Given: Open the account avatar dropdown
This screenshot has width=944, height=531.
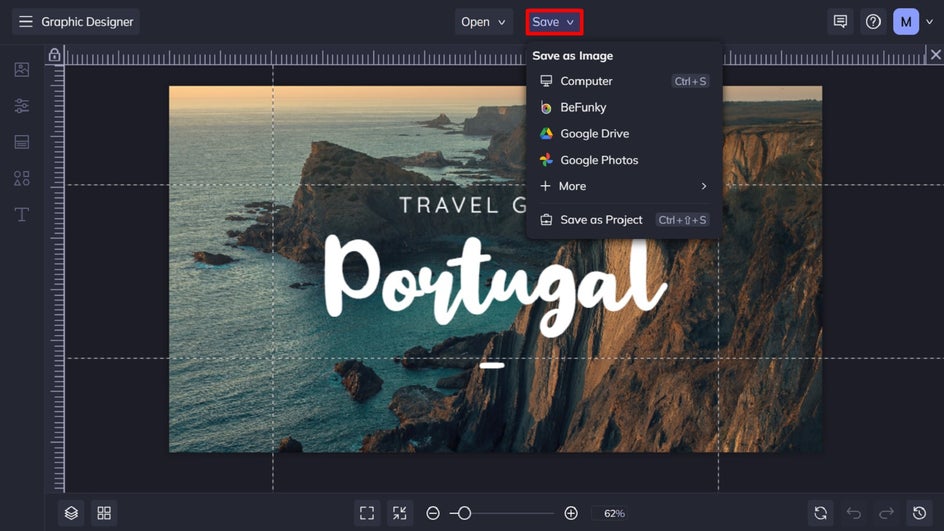Looking at the screenshot, I should click(x=913, y=22).
